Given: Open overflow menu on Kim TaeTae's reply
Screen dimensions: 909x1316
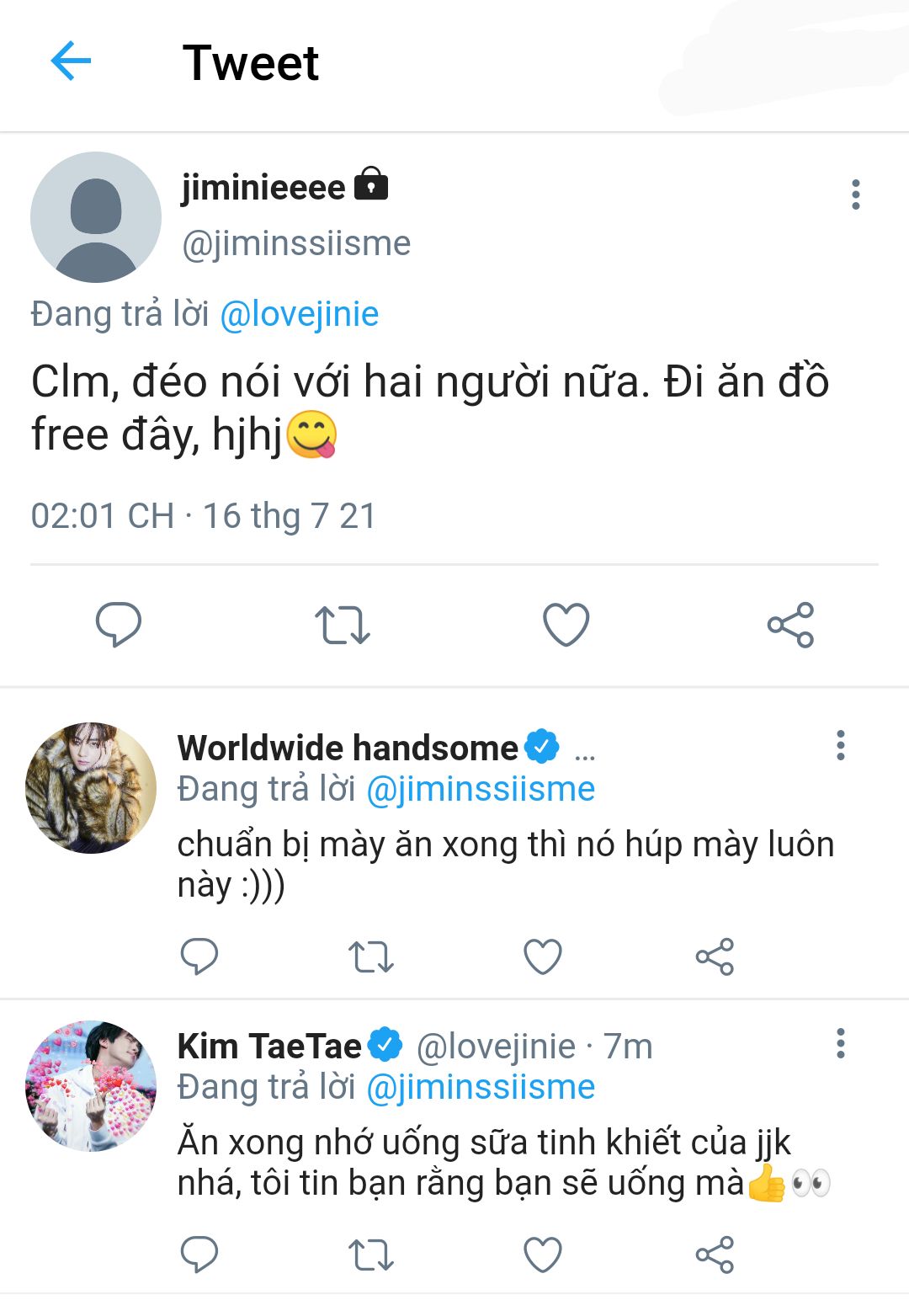Looking at the screenshot, I should click(840, 1043).
